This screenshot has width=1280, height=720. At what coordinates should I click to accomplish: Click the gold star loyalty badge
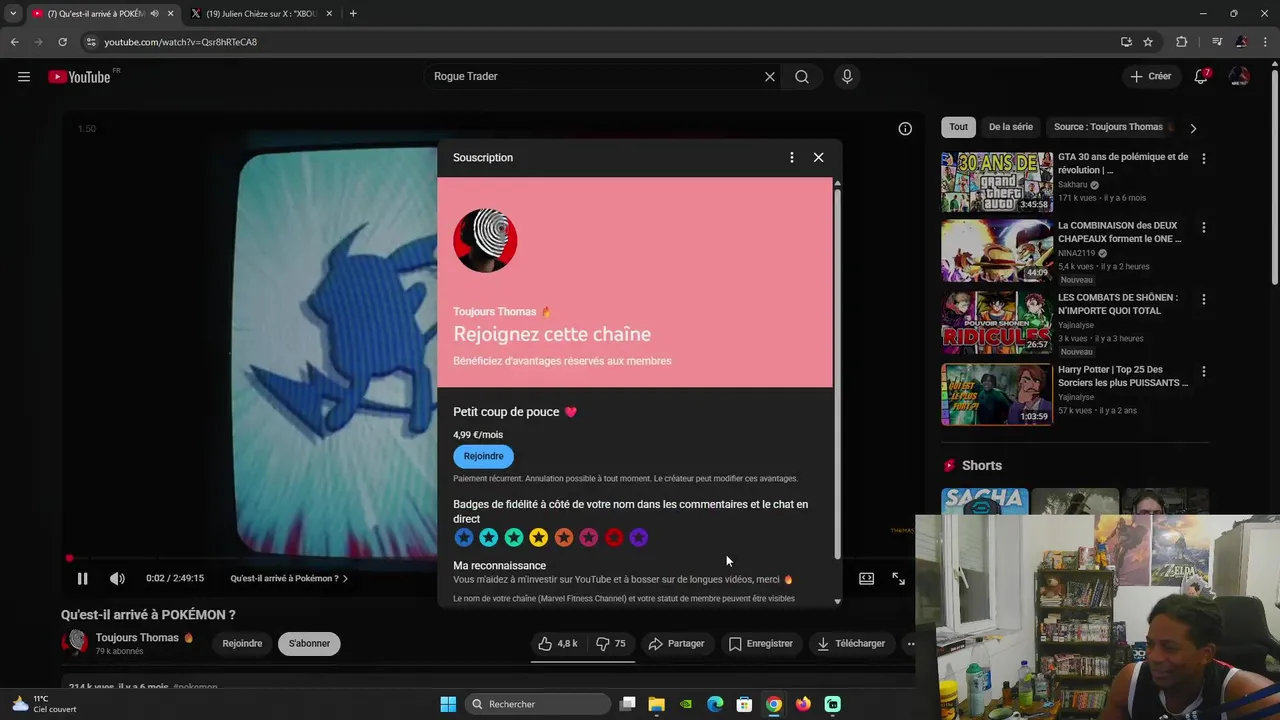coord(539,538)
